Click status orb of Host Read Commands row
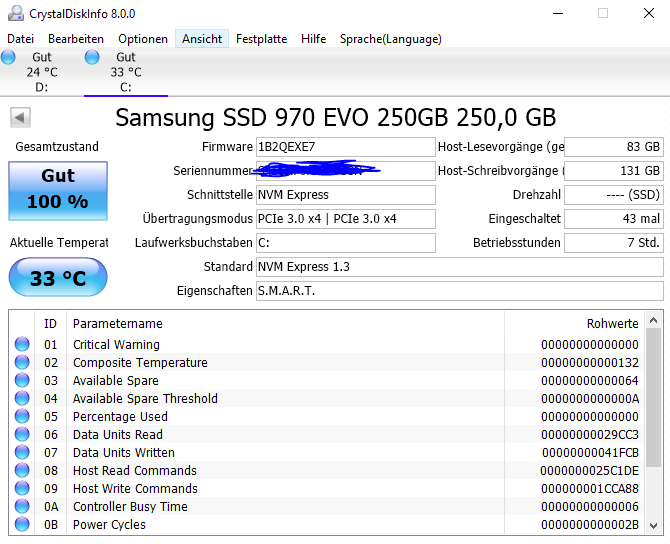This screenshot has height=544, width=670. [x=22, y=470]
